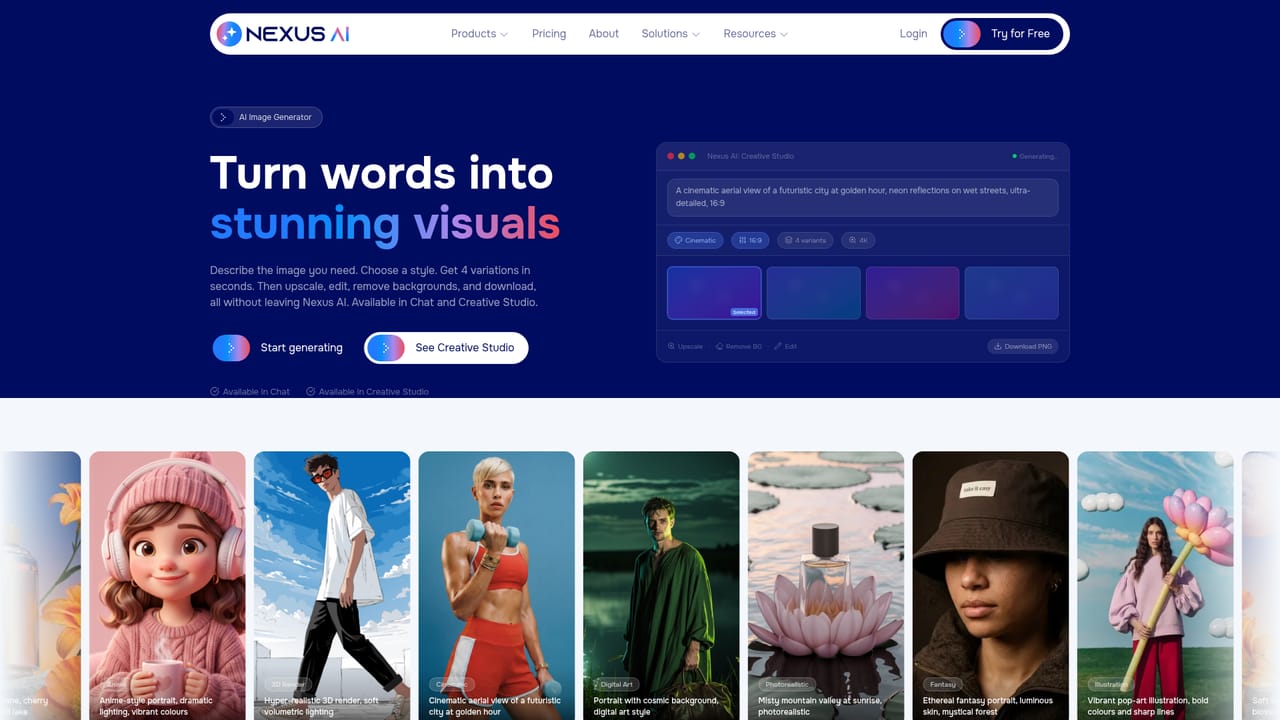Click the red window dot in Creative Studio

671,156
